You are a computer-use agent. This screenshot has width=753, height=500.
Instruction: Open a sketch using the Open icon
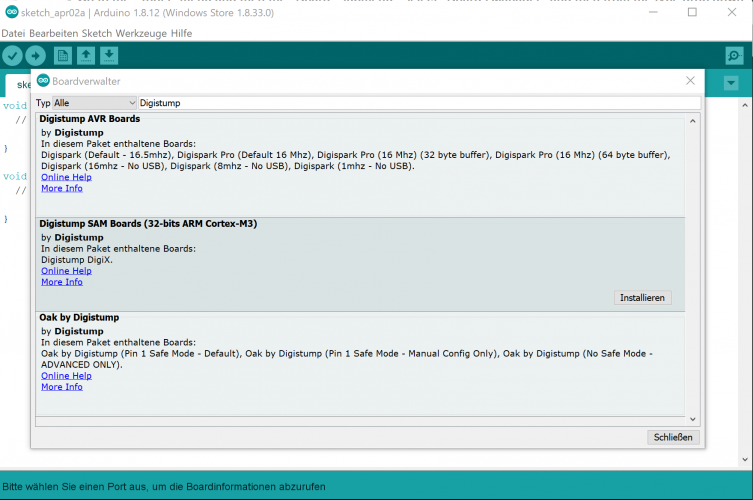(86, 56)
